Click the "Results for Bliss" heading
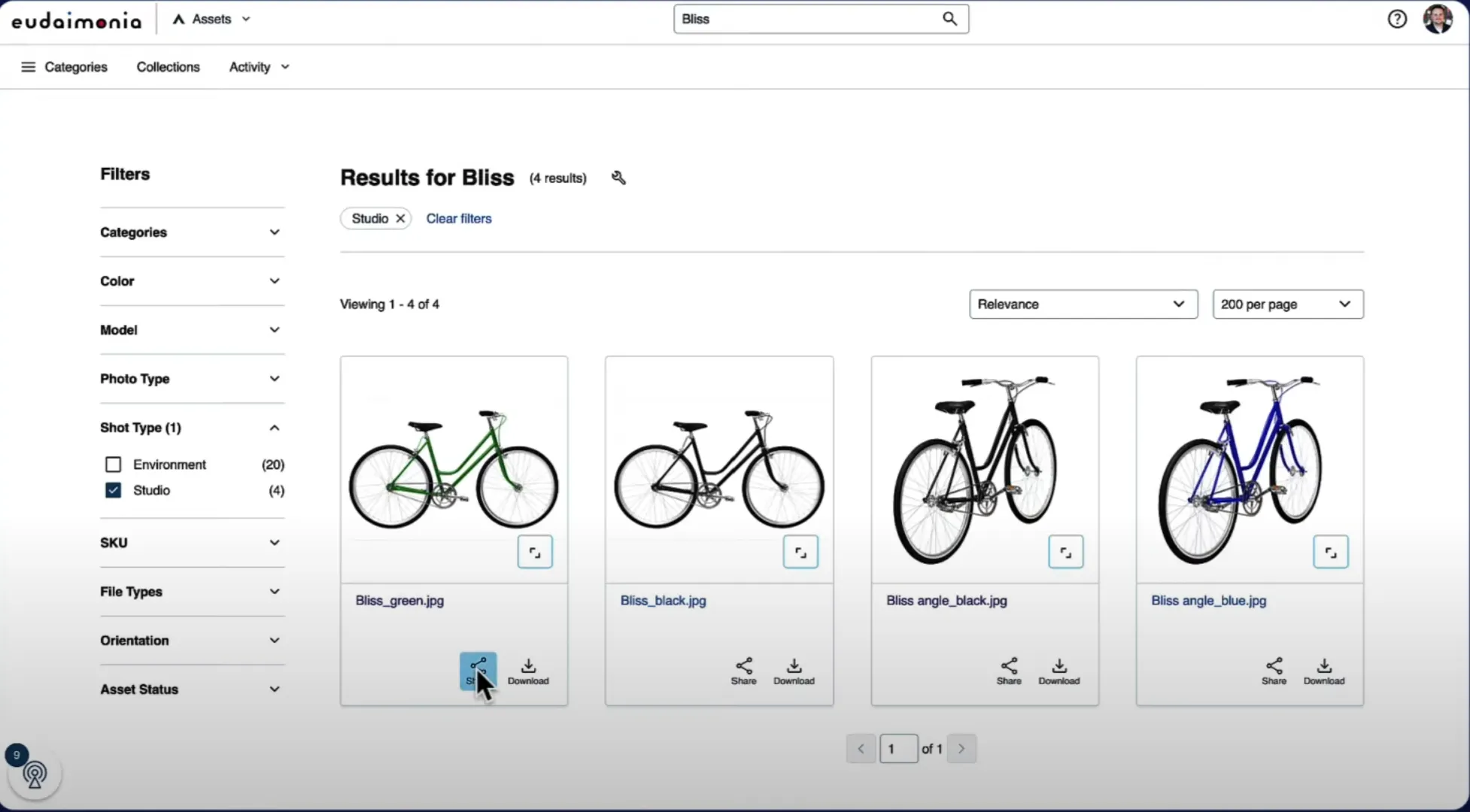Screen dimensions: 1470x812 tap(427, 177)
